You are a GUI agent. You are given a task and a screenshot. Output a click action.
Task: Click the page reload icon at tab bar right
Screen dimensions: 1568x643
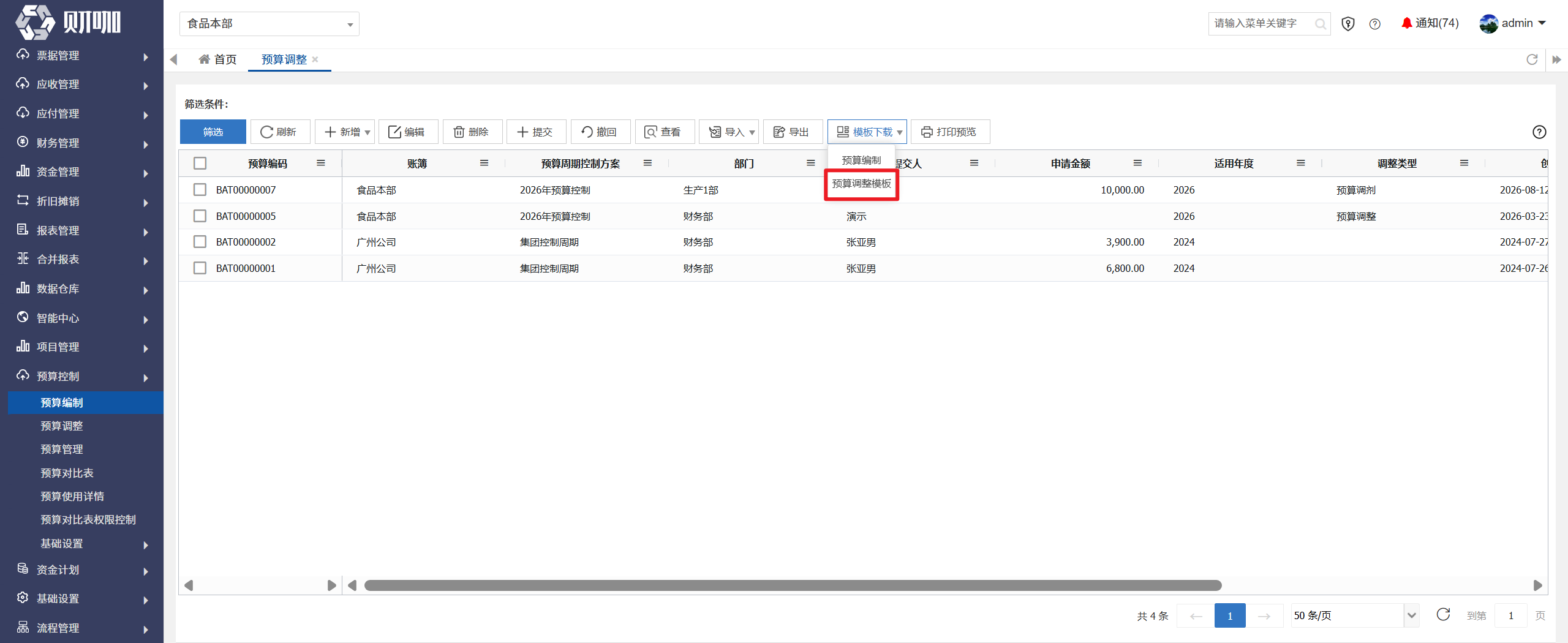(x=1532, y=59)
